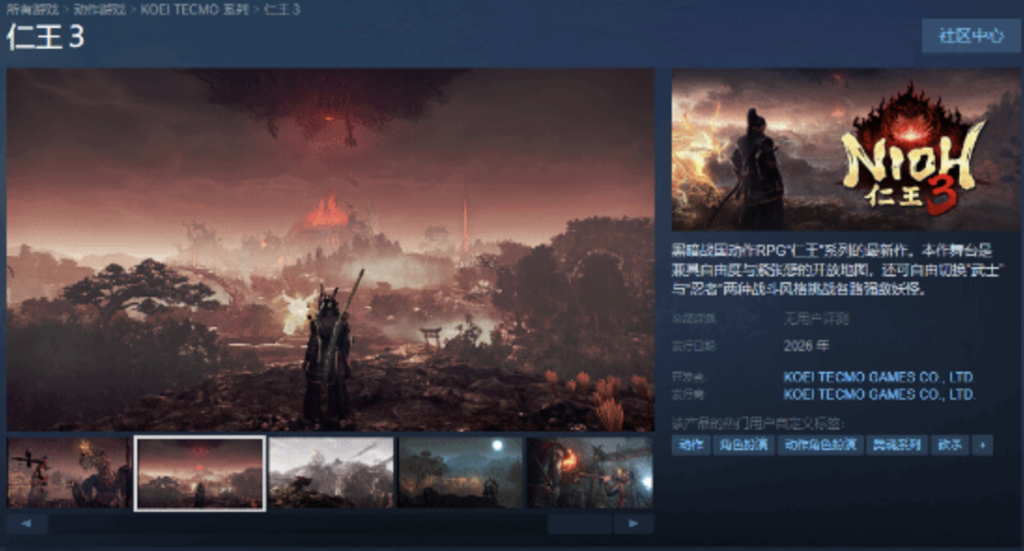The width and height of the screenshot is (1024, 551).
Task: Open the KOEI TECMO 系列 breadcrumb link
Action: click(195, 10)
